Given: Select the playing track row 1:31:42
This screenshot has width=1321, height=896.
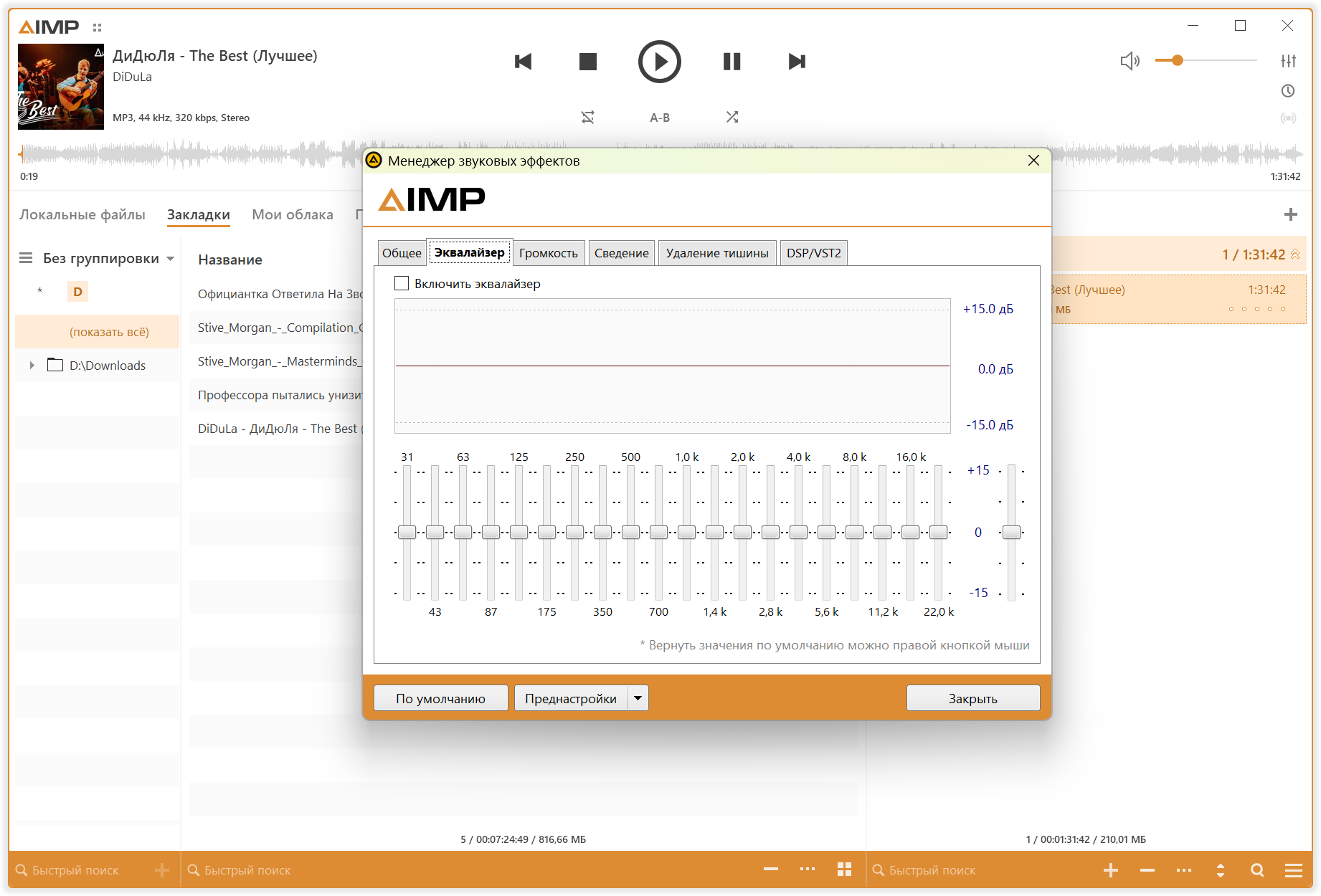Looking at the screenshot, I should [x=1179, y=299].
